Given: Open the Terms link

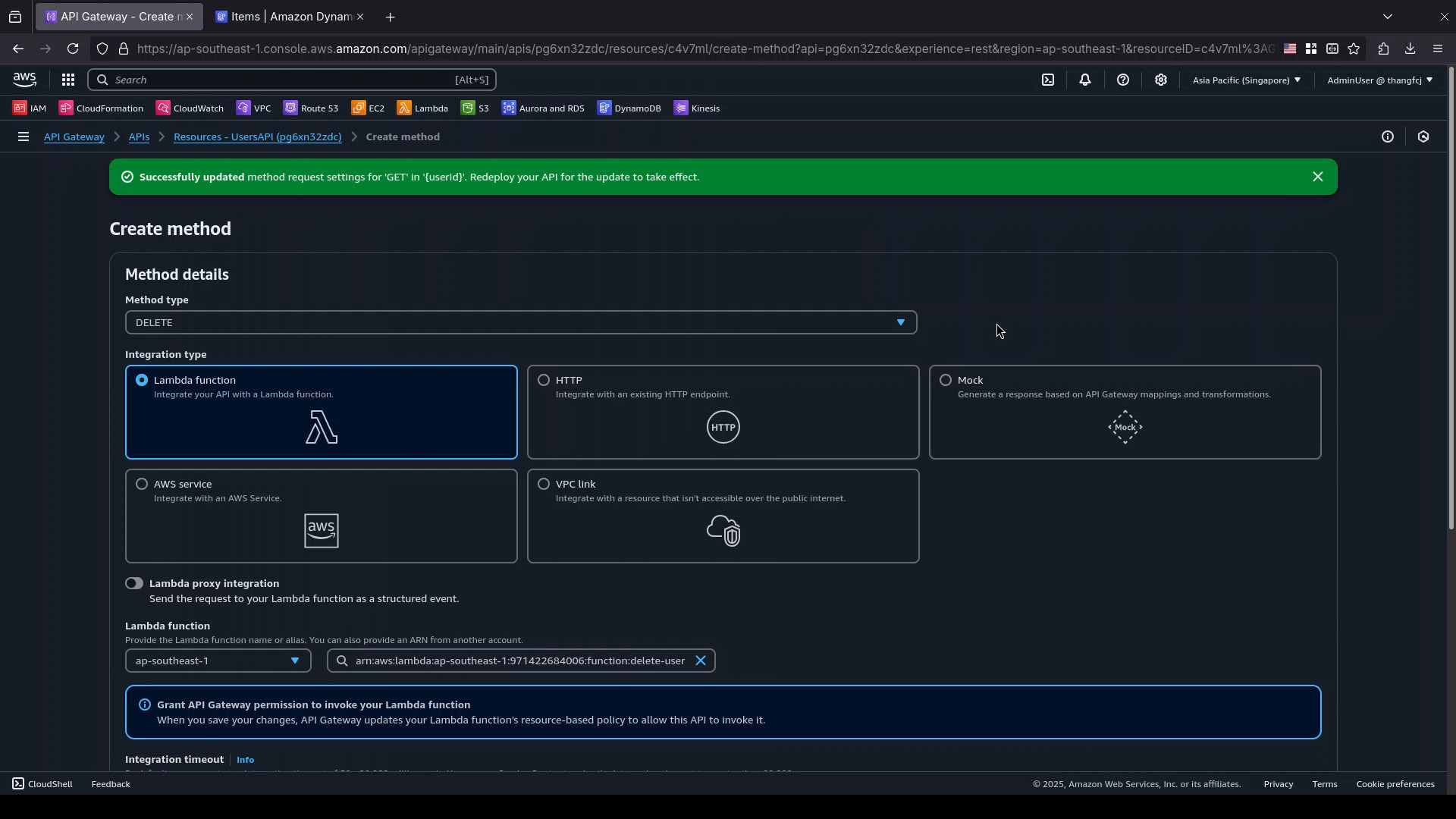Looking at the screenshot, I should [1325, 784].
